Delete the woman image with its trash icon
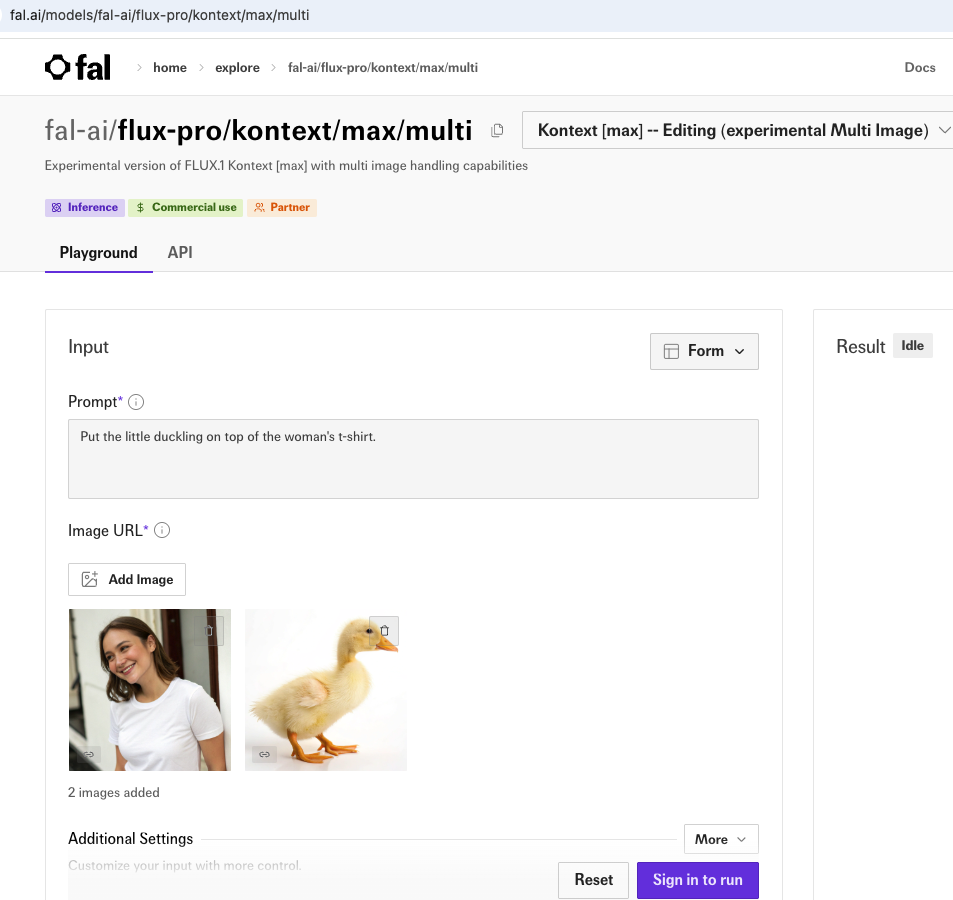953x900 pixels. click(x=208, y=631)
